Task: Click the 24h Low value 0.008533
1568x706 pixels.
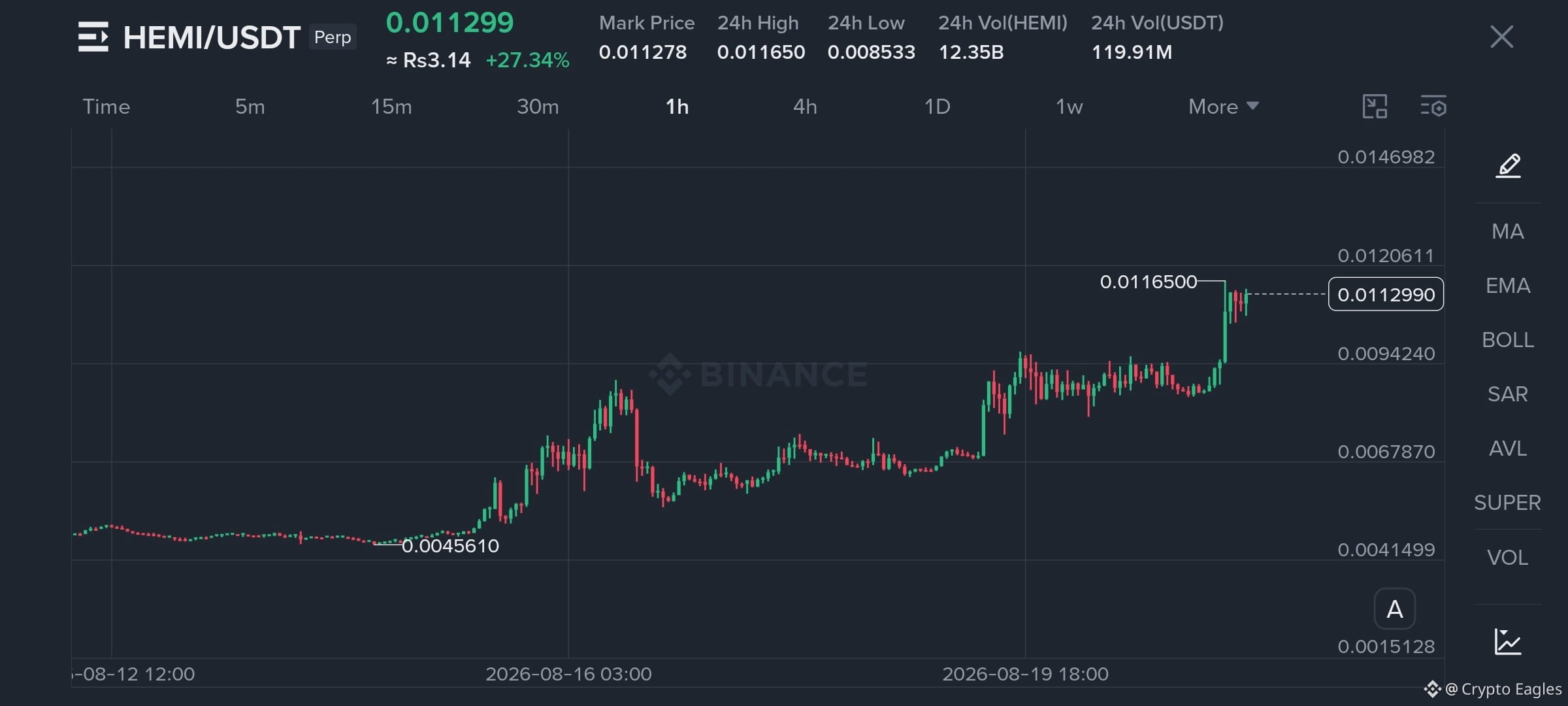Action: point(872,52)
